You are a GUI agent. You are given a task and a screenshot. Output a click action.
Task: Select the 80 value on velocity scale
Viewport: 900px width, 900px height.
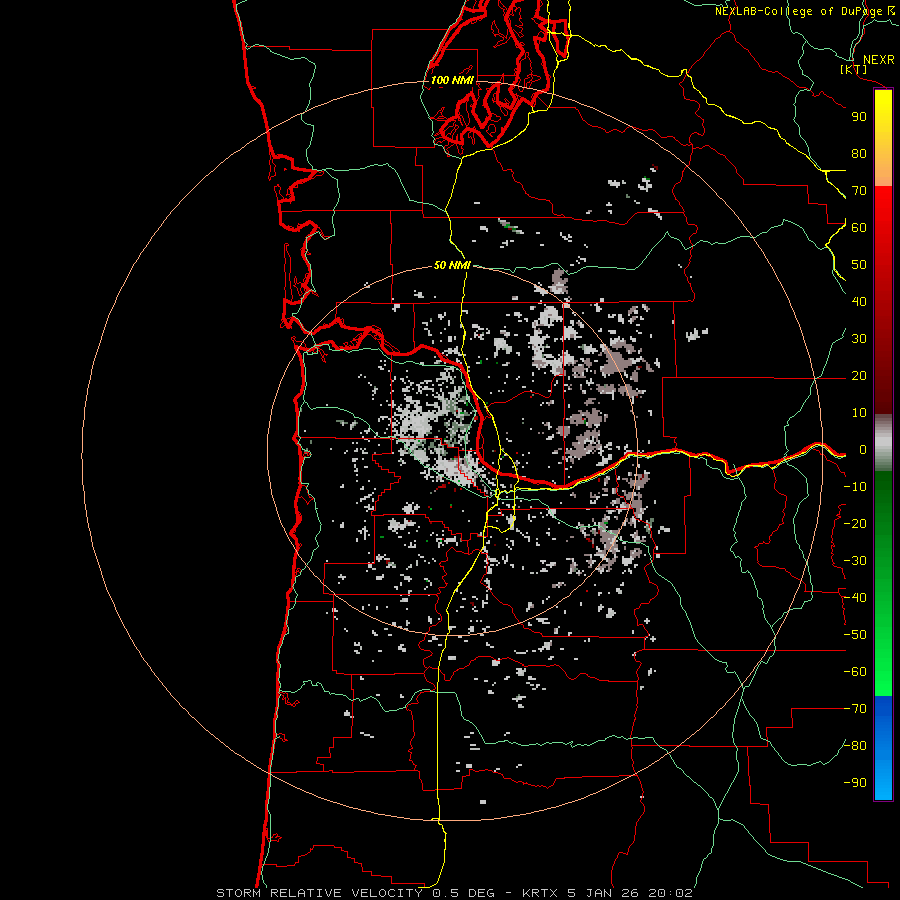point(859,153)
